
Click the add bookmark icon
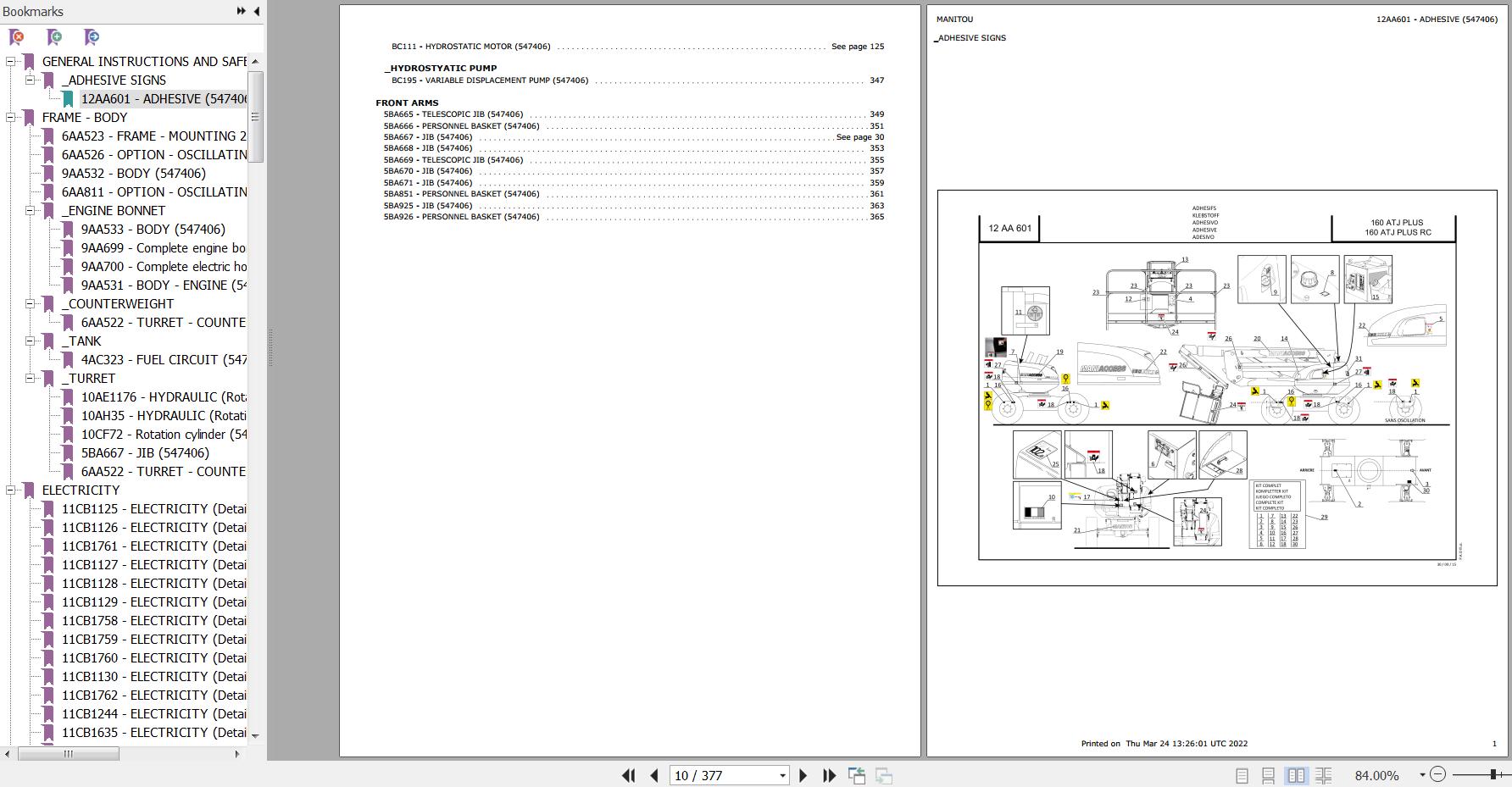point(54,37)
